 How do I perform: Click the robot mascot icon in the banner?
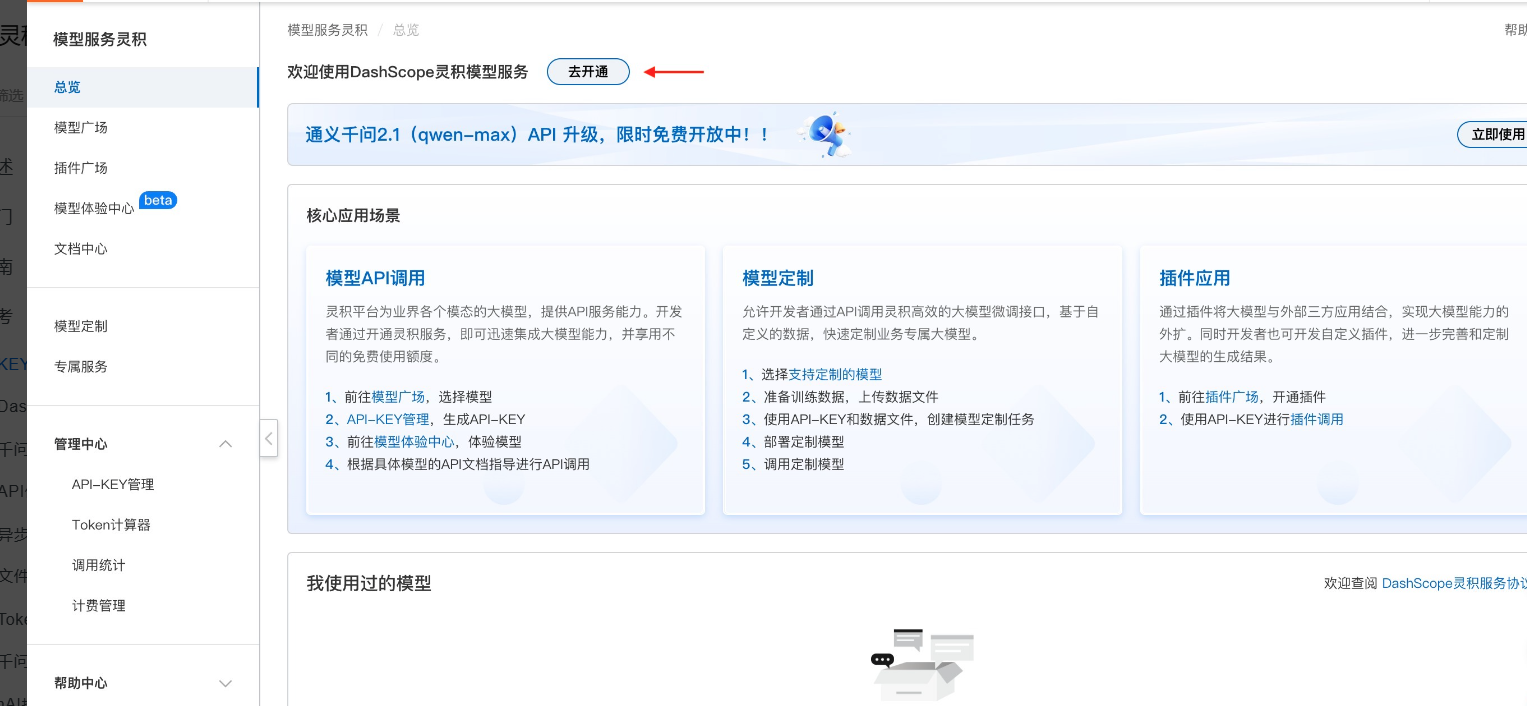(x=824, y=134)
